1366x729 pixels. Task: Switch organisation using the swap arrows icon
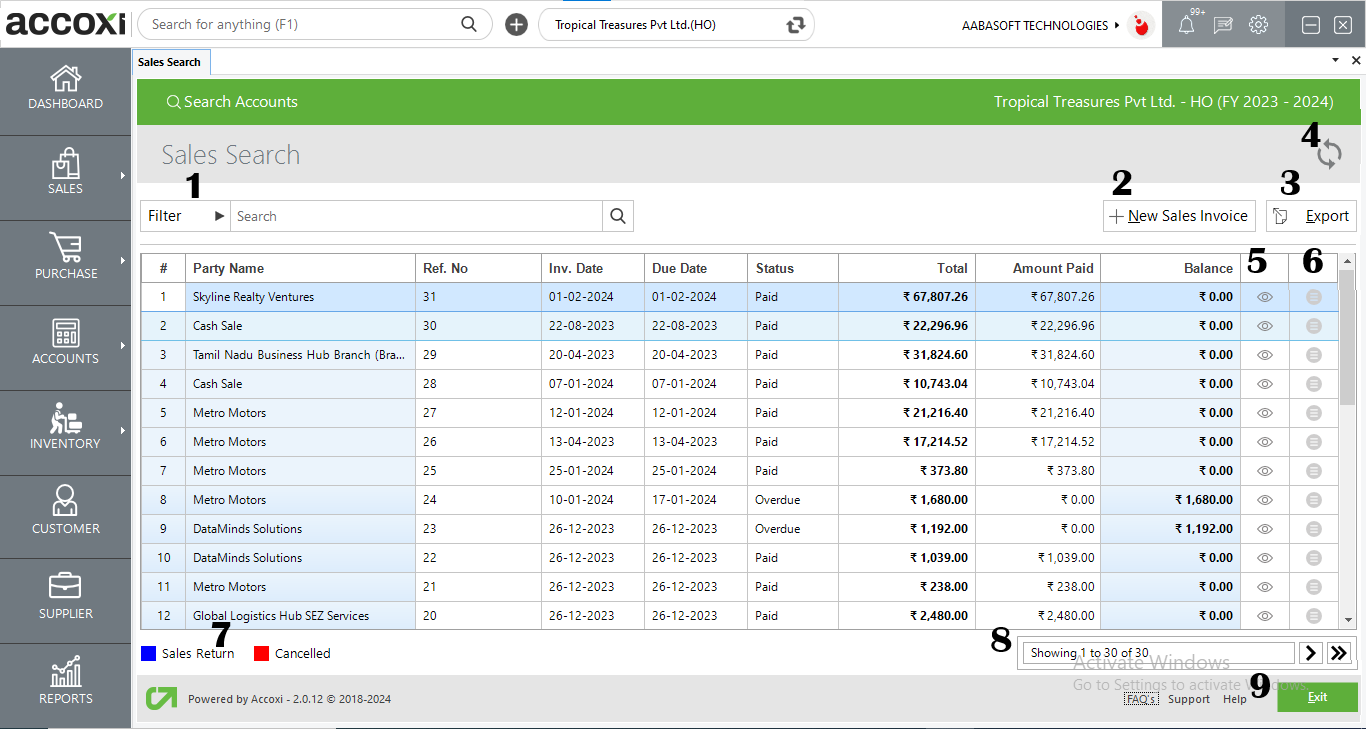click(x=796, y=25)
